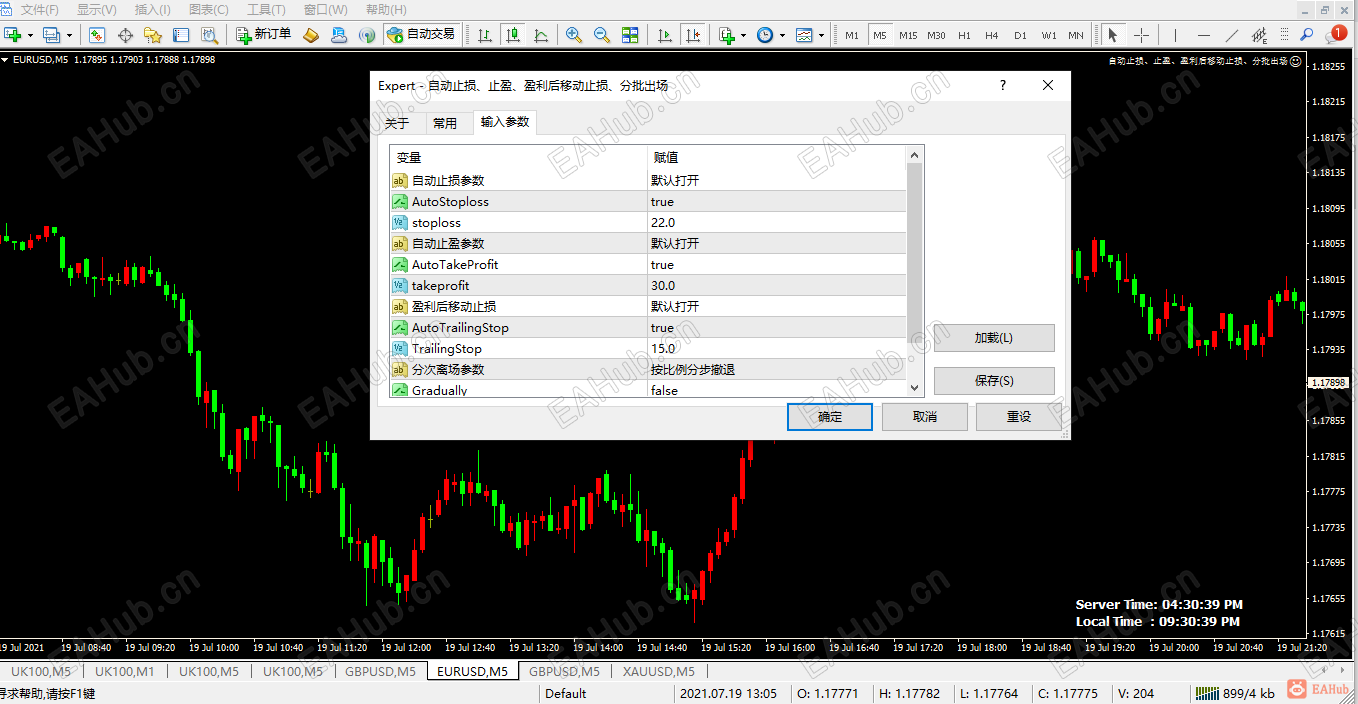Select the horizontal line tool
This screenshot has height=704, width=1358.
1204,35
